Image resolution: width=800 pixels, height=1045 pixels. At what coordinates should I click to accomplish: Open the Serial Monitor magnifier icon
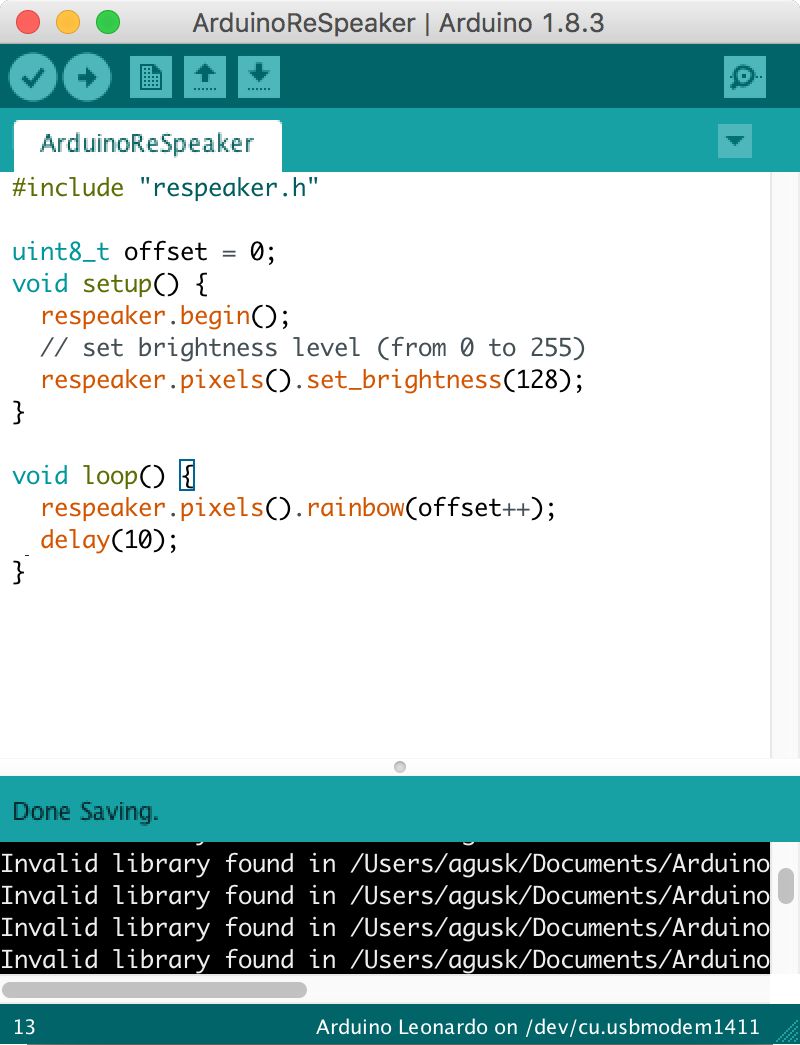pos(745,77)
